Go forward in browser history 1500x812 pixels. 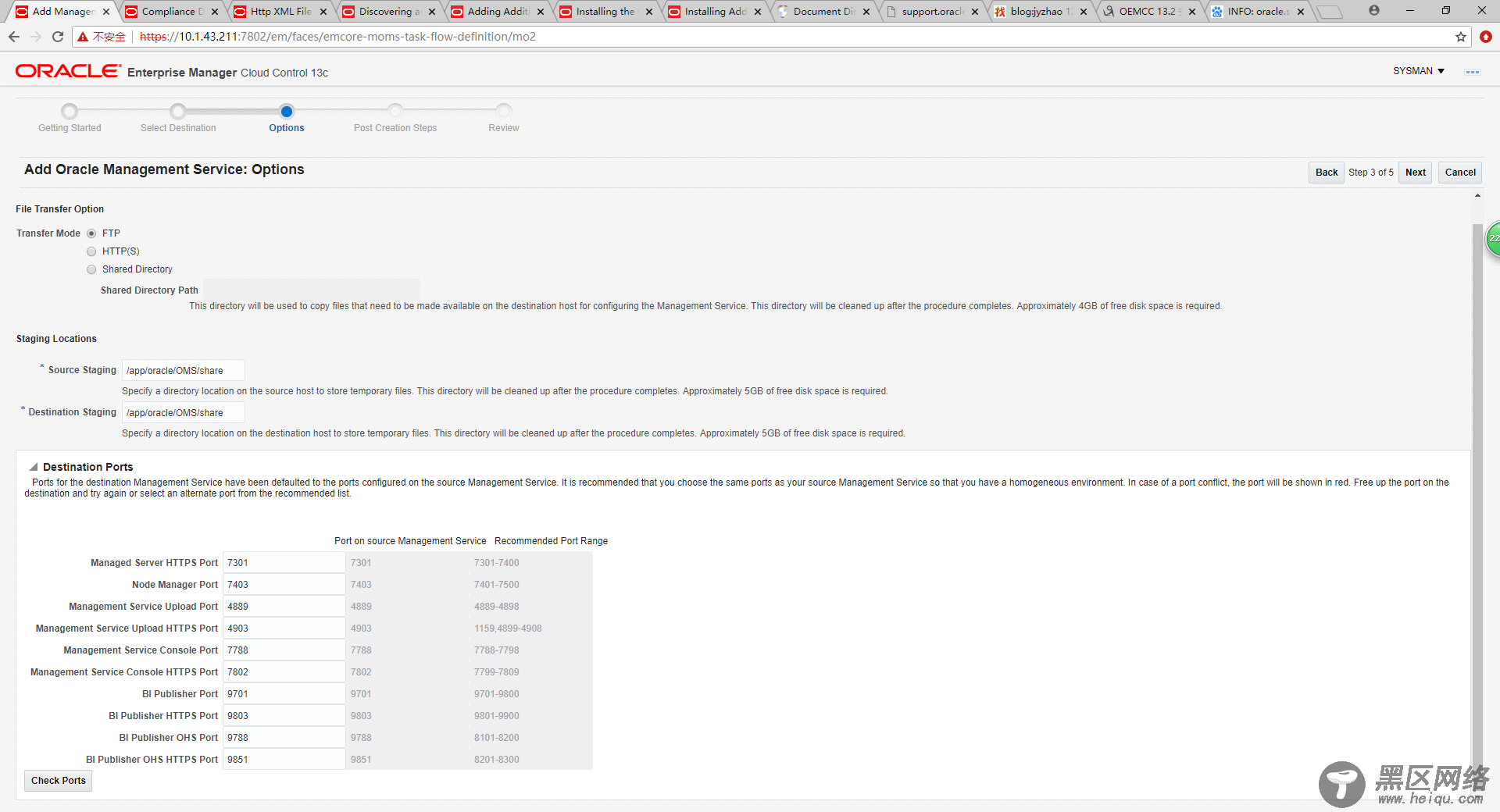pyautogui.click(x=36, y=37)
